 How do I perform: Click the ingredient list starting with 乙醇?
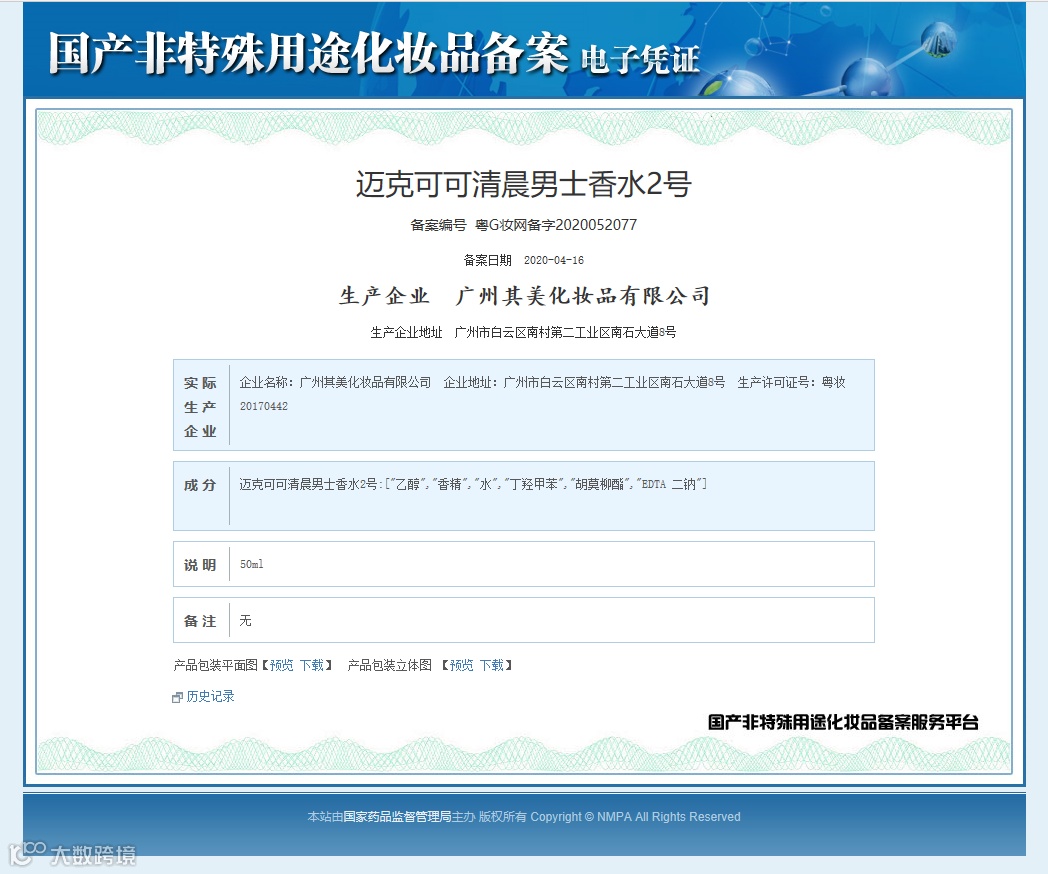[546, 484]
